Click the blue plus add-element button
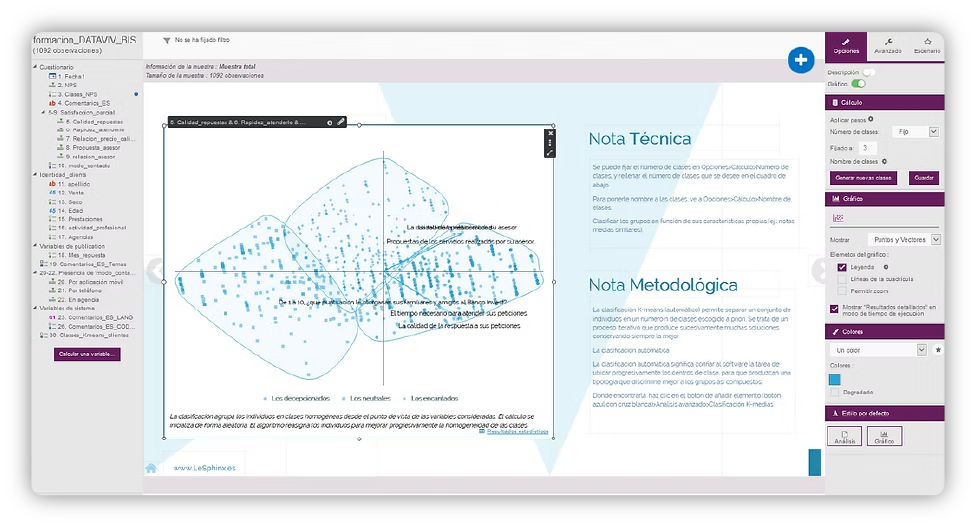Viewport: 977px width, 527px height. pos(800,60)
